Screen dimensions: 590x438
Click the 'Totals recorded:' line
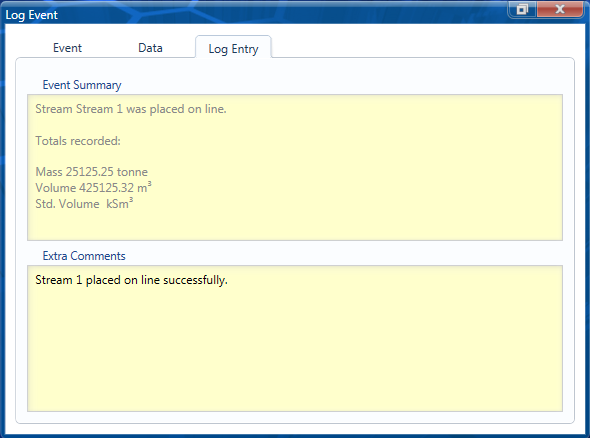[78, 141]
